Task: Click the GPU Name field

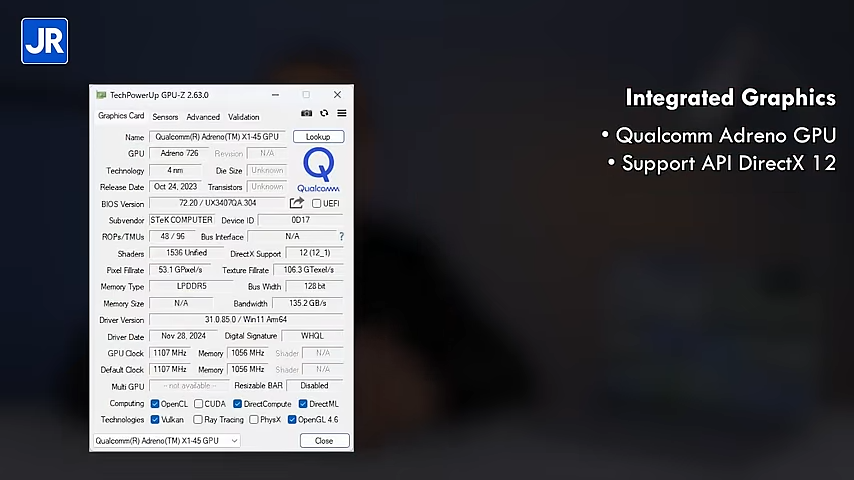Action: tap(217, 137)
